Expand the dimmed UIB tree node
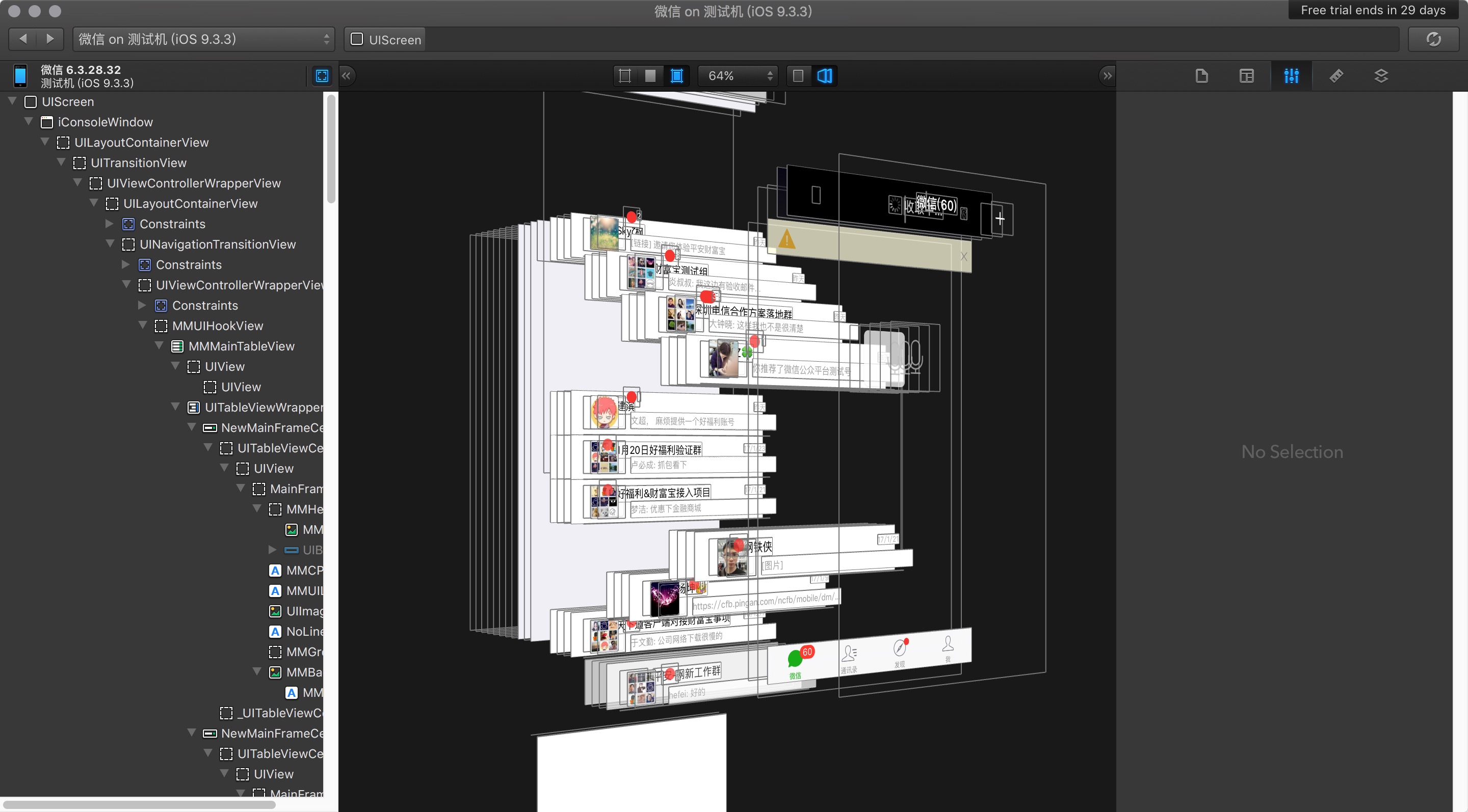The width and height of the screenshot is (1468, 812). click(272, 550)
